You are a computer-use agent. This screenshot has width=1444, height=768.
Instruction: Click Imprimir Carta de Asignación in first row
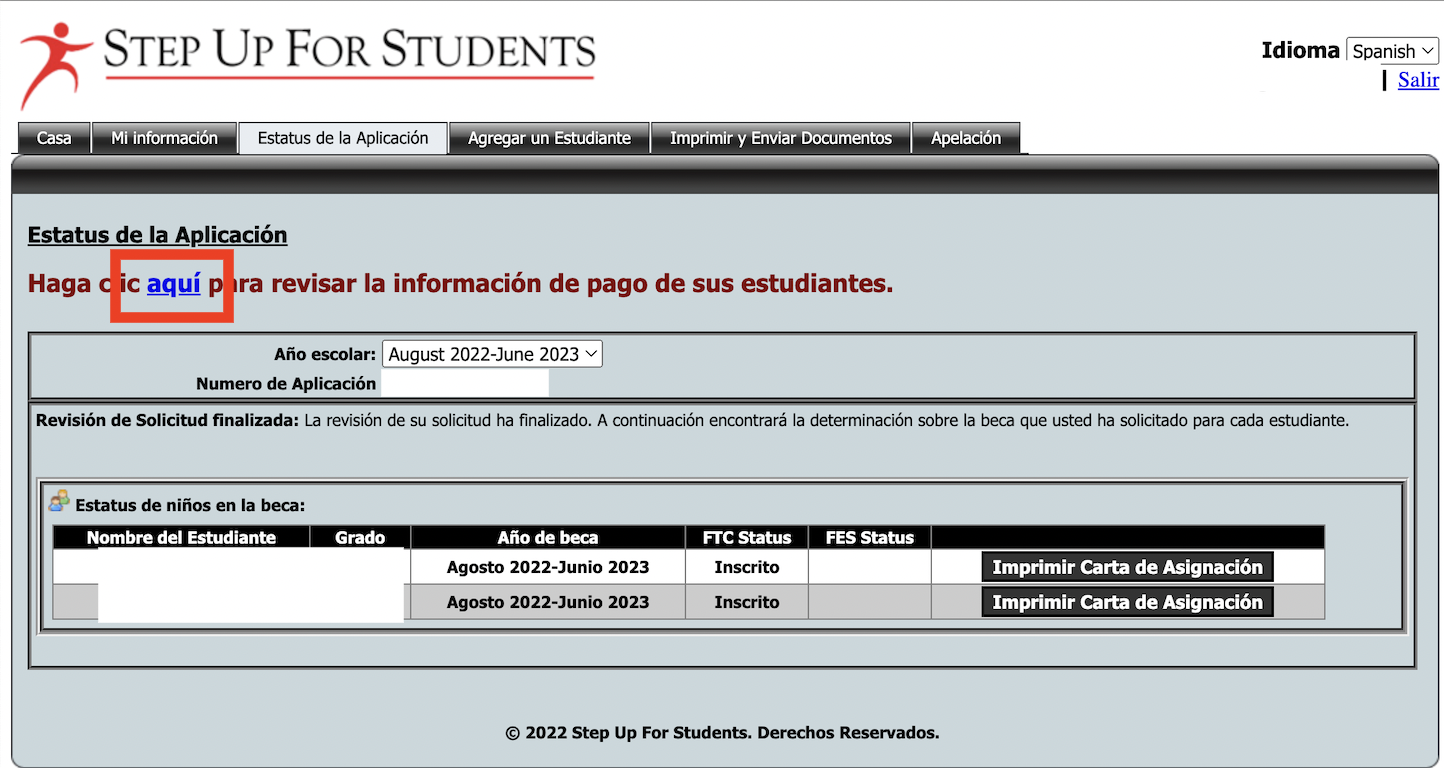click(1127, 567)
